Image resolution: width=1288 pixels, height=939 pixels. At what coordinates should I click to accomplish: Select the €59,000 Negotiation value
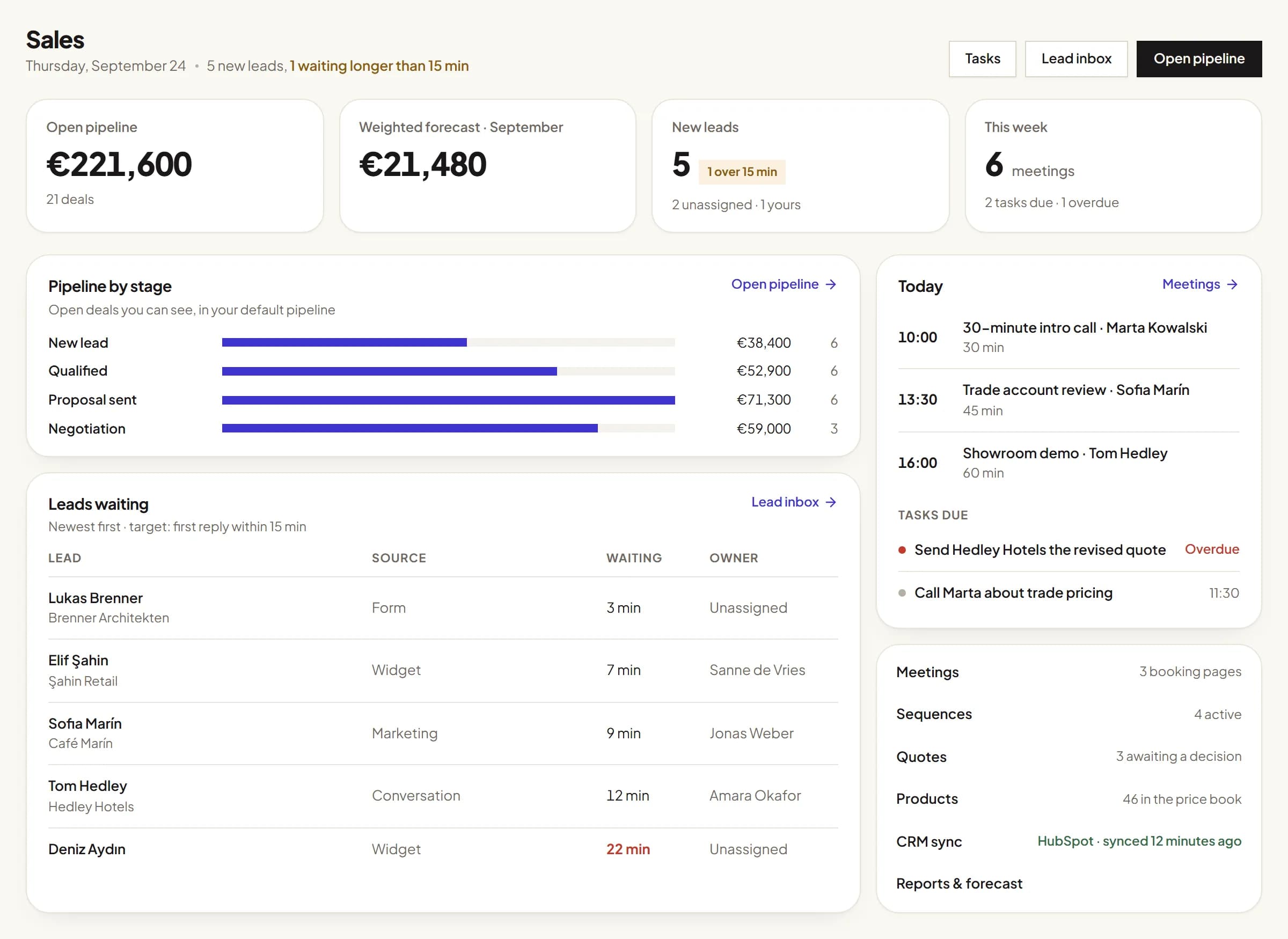pos(763,428)
